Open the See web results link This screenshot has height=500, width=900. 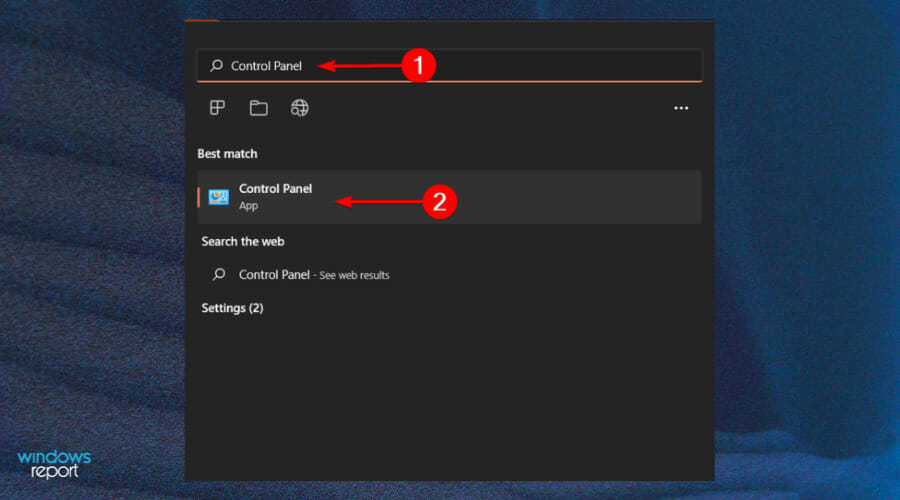(354, 275)
